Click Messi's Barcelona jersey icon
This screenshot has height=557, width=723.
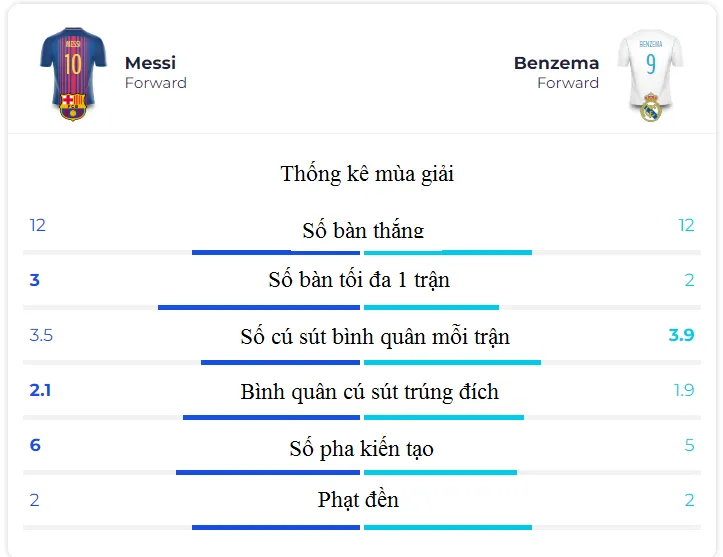tap(73, 72)
